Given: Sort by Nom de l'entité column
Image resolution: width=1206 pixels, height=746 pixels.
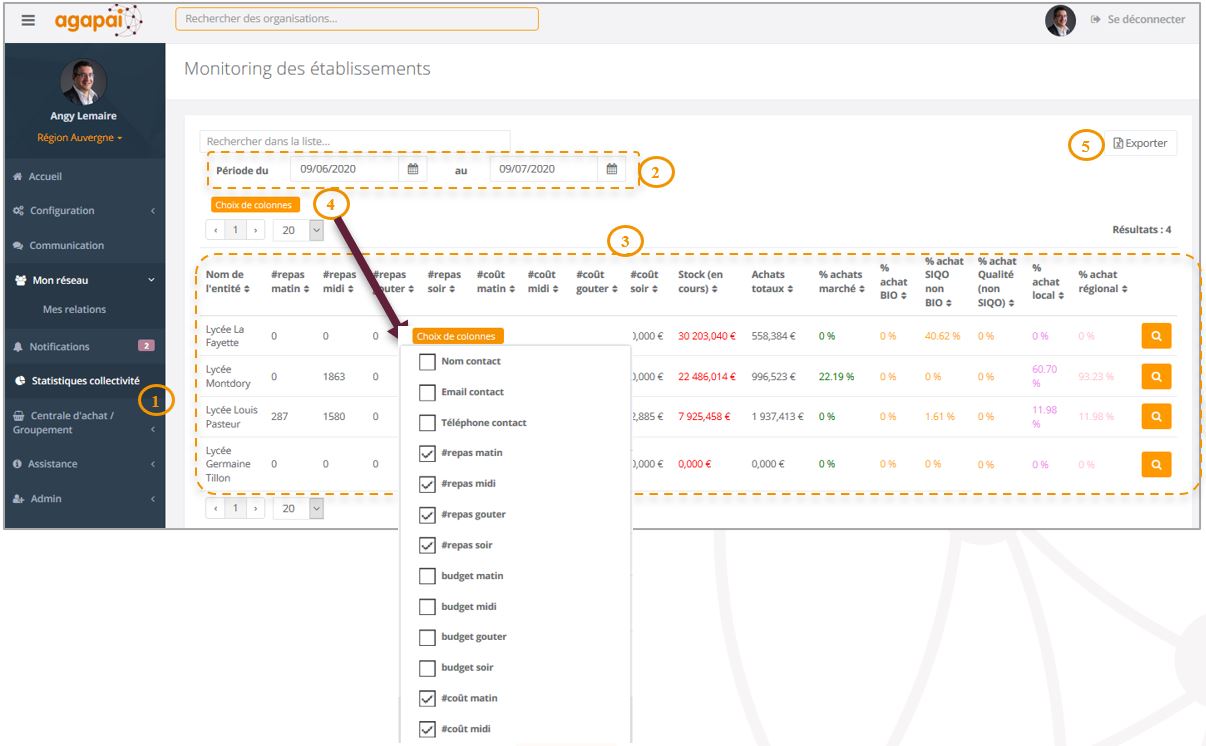Looking at the screenshot, I should [229, 282].
